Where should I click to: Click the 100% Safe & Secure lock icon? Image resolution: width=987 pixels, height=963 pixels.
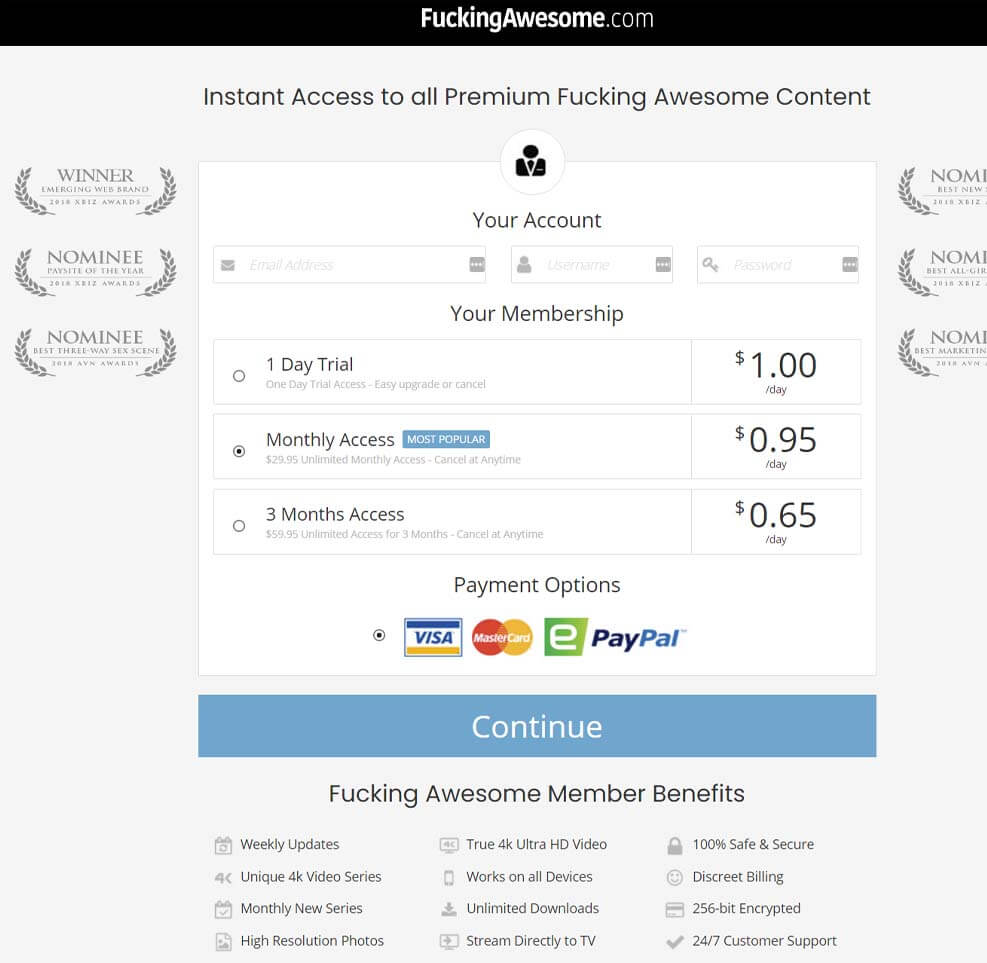click(x=675, y=845)
